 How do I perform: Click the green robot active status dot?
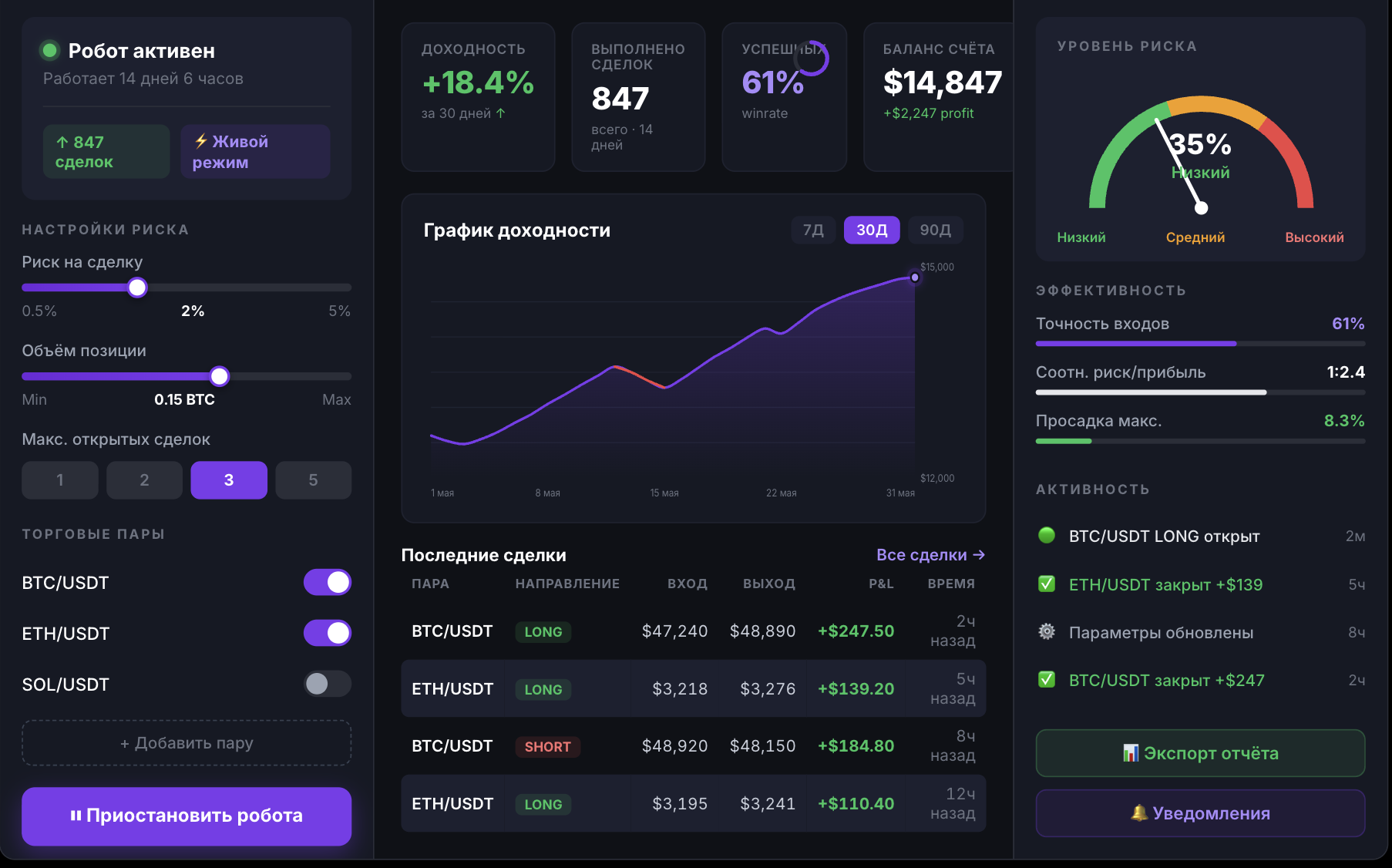pyautogui.click(x=50, y=51)
